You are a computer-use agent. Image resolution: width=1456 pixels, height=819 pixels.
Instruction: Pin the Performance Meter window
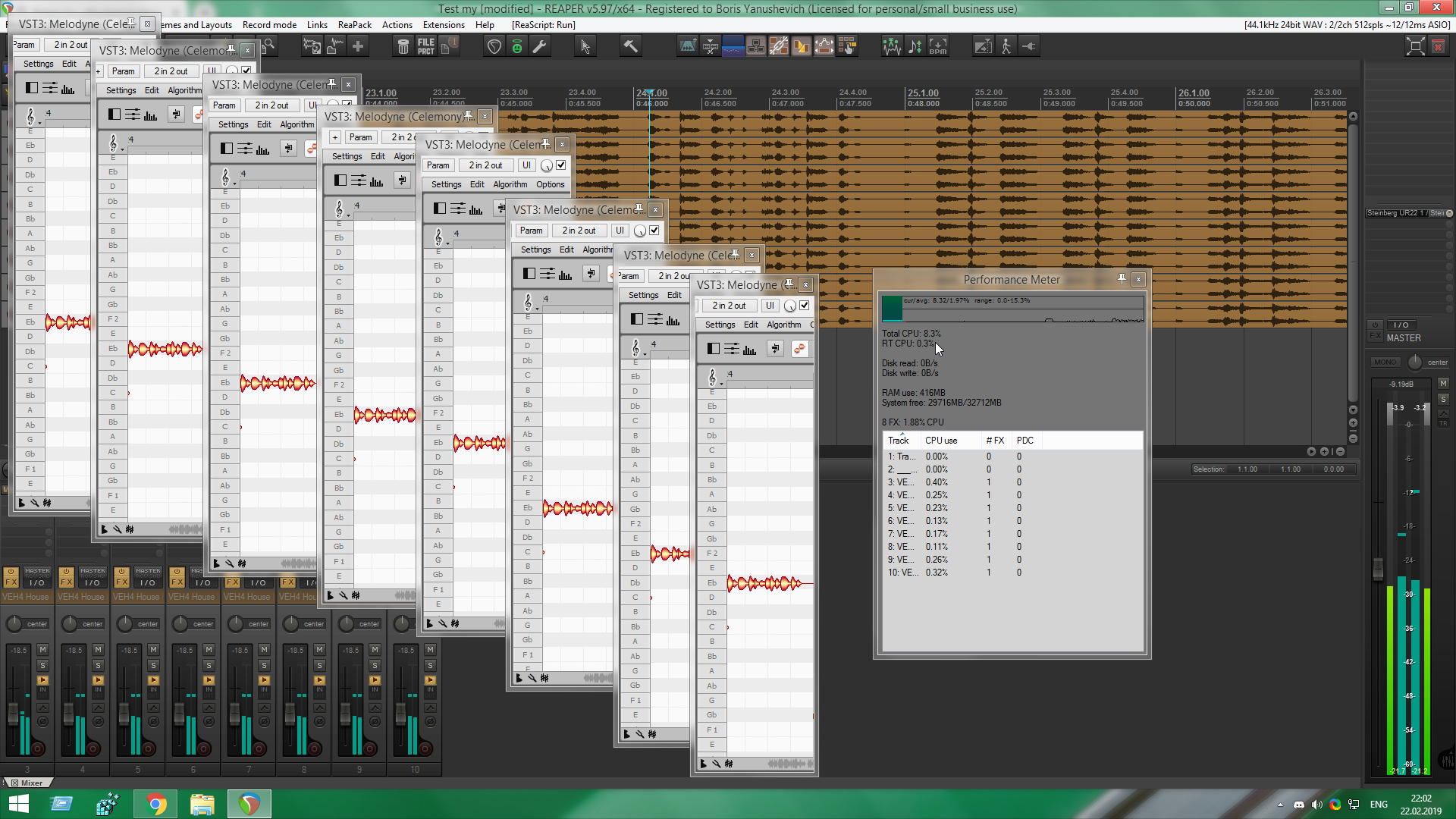[x=1122, y=279]
